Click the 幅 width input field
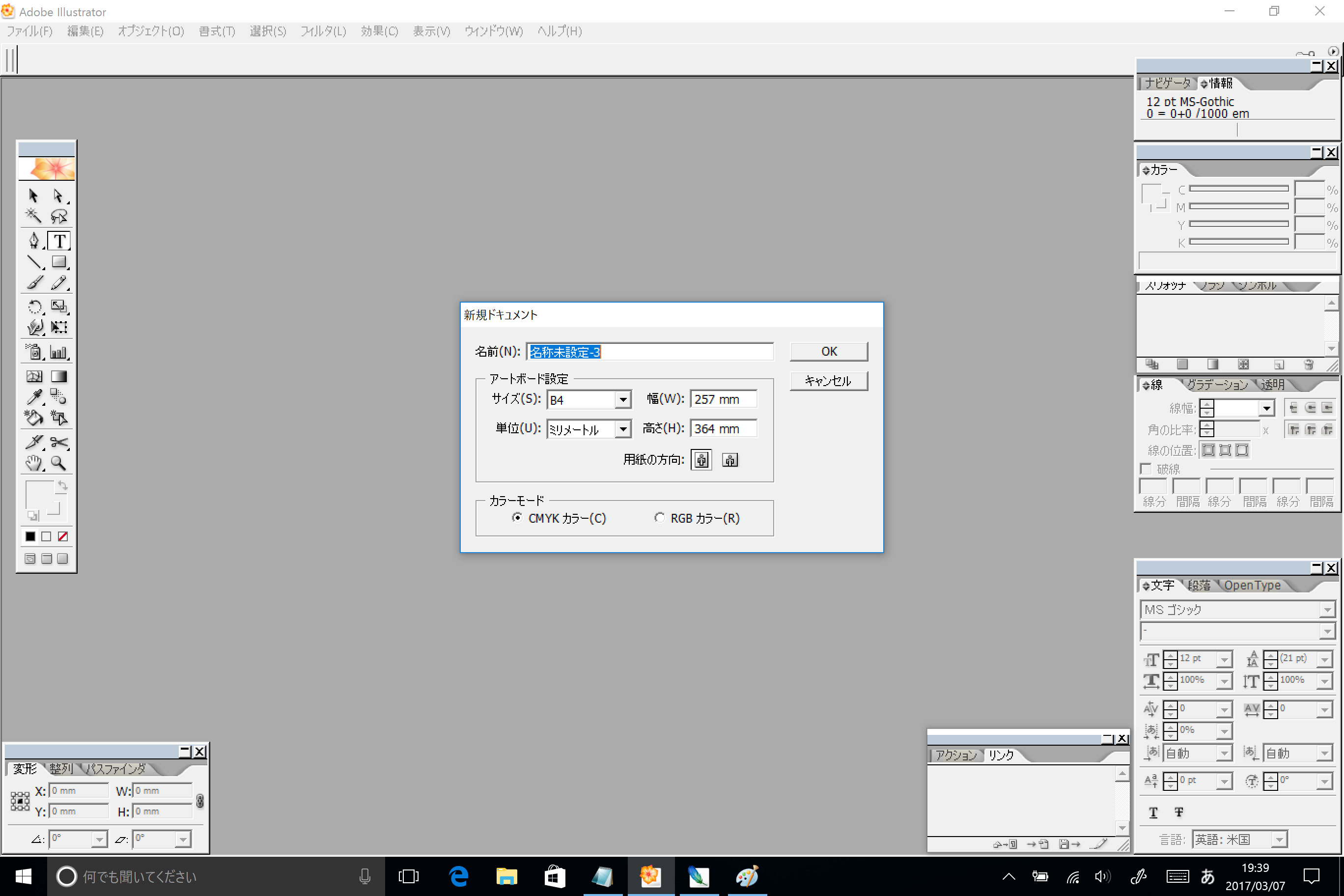Viewport: 1344px width, 896px height. tap(723, 399)
